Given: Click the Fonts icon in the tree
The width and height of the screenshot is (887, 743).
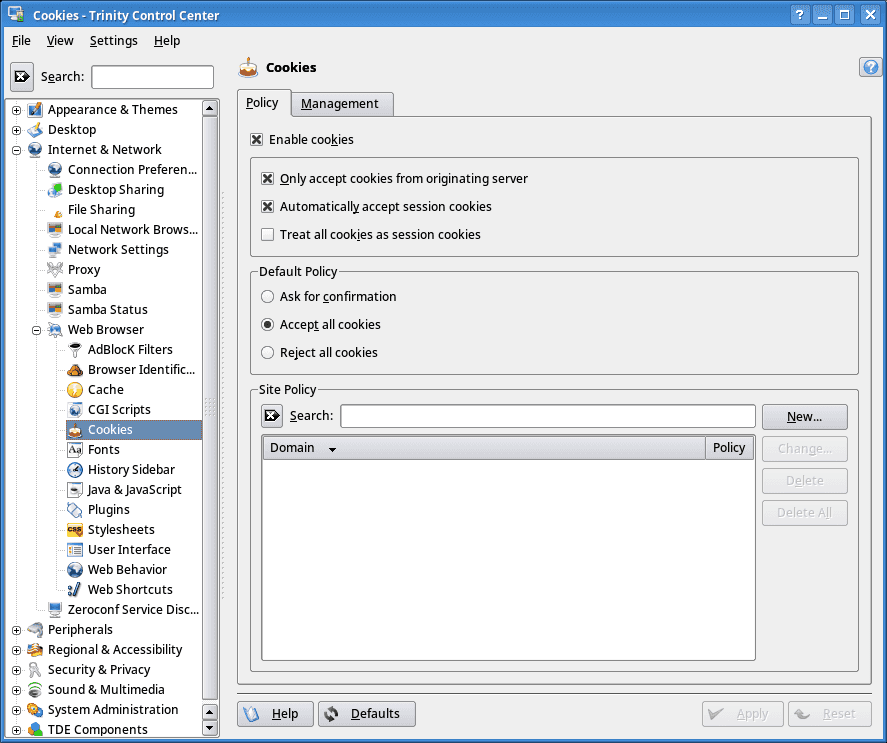Looking at the screenshot, I should (75, 449).
